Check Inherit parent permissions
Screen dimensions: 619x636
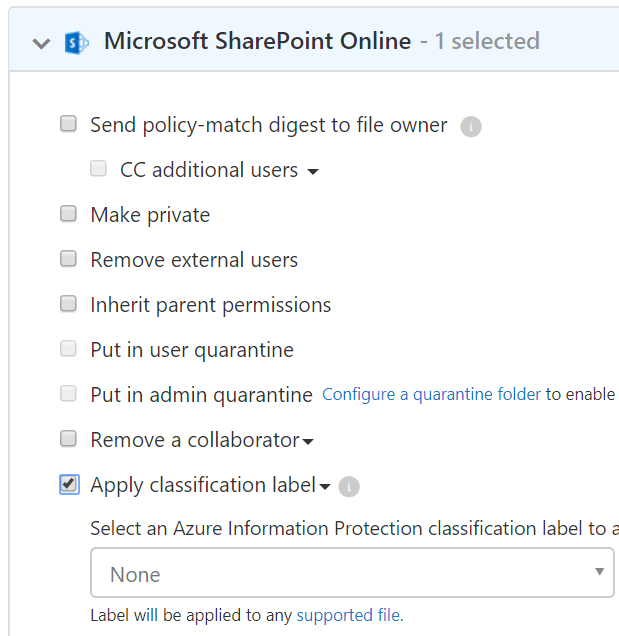[69, 304]
